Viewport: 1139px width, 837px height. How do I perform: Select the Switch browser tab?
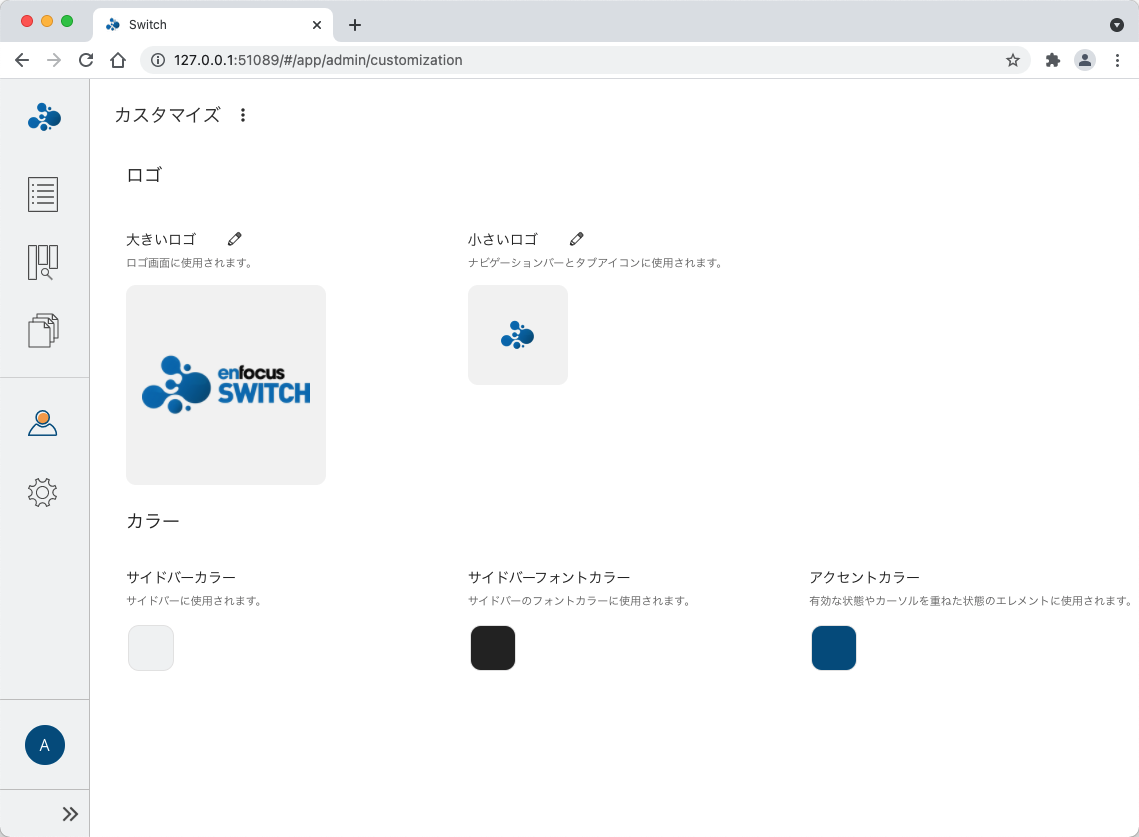(x=213, y=25)
